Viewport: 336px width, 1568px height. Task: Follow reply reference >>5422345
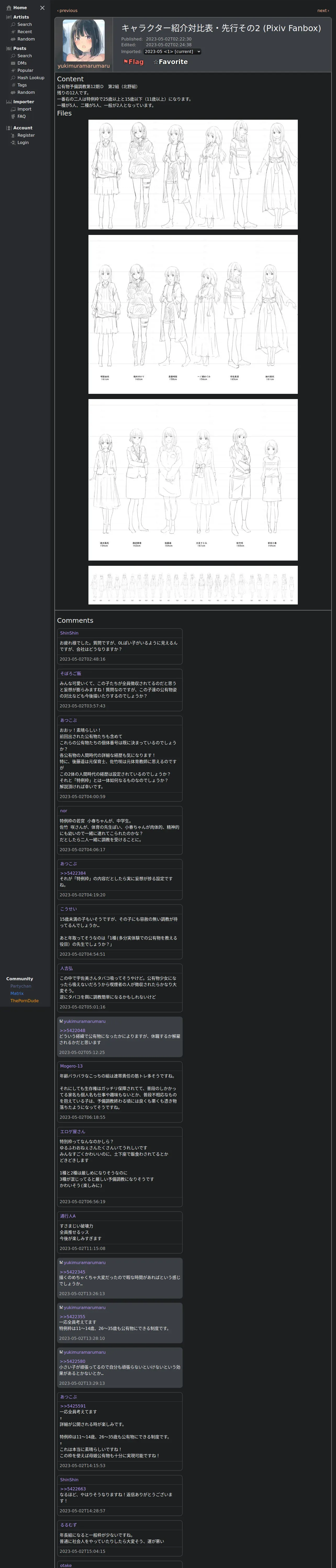[x=72, y=1272]
